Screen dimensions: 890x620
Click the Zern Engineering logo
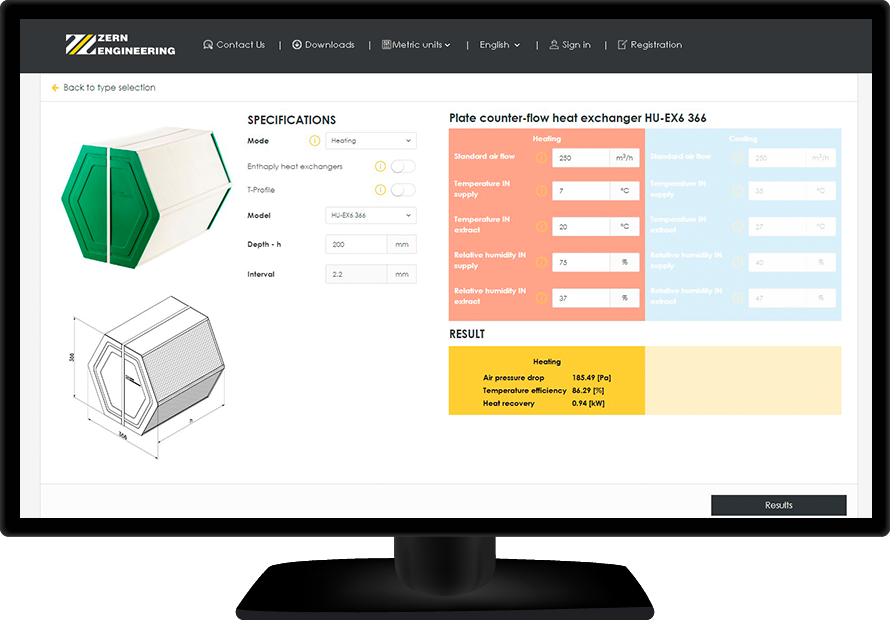click(120, 45)
